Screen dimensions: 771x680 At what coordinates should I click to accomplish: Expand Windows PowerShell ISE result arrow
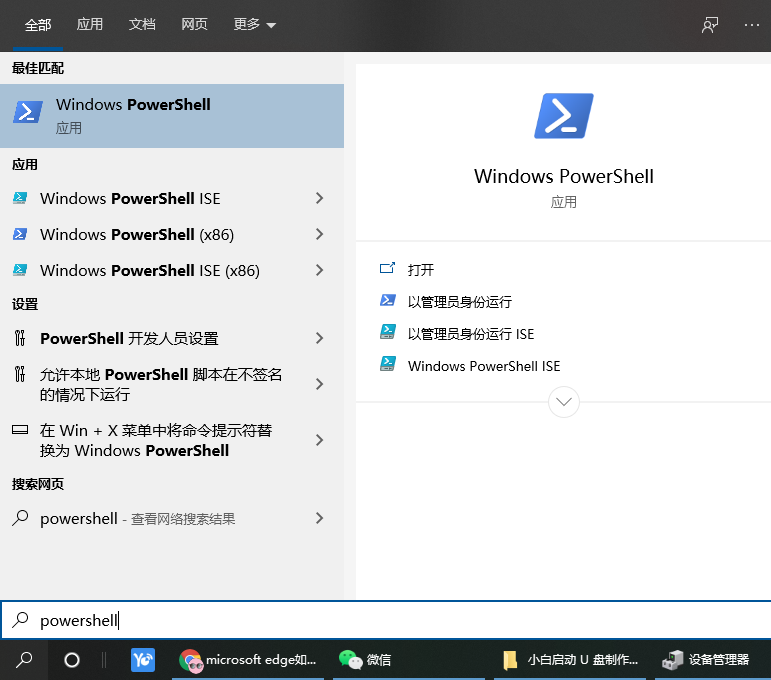click(320, 198)
